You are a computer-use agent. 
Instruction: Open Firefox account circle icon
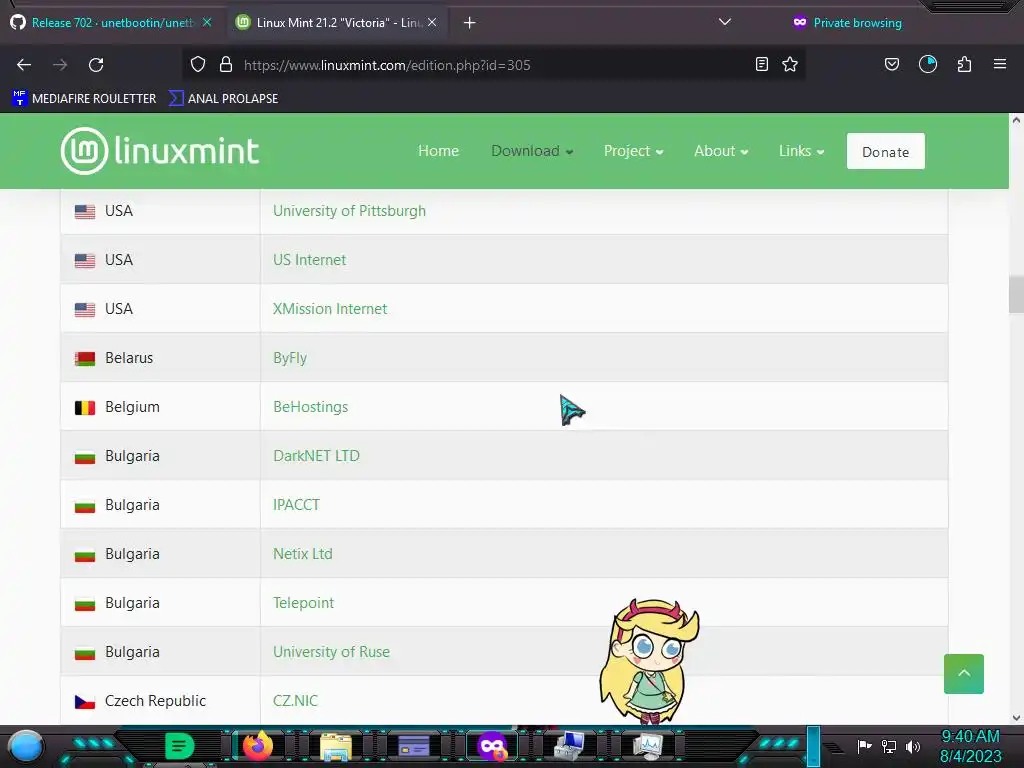point(928,64)
